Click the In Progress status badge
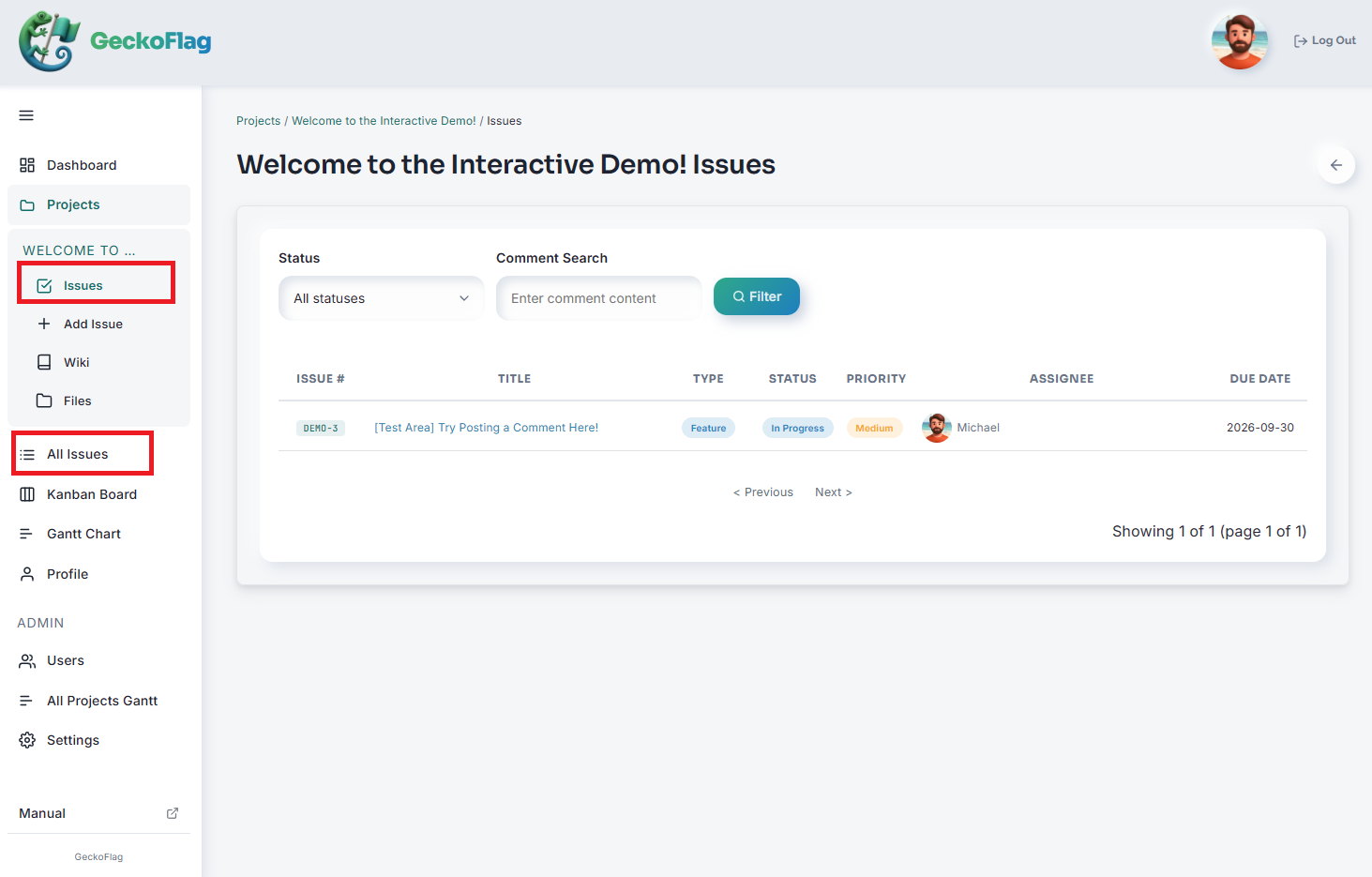The image size is (1372, 877). (x=797, y=428)
